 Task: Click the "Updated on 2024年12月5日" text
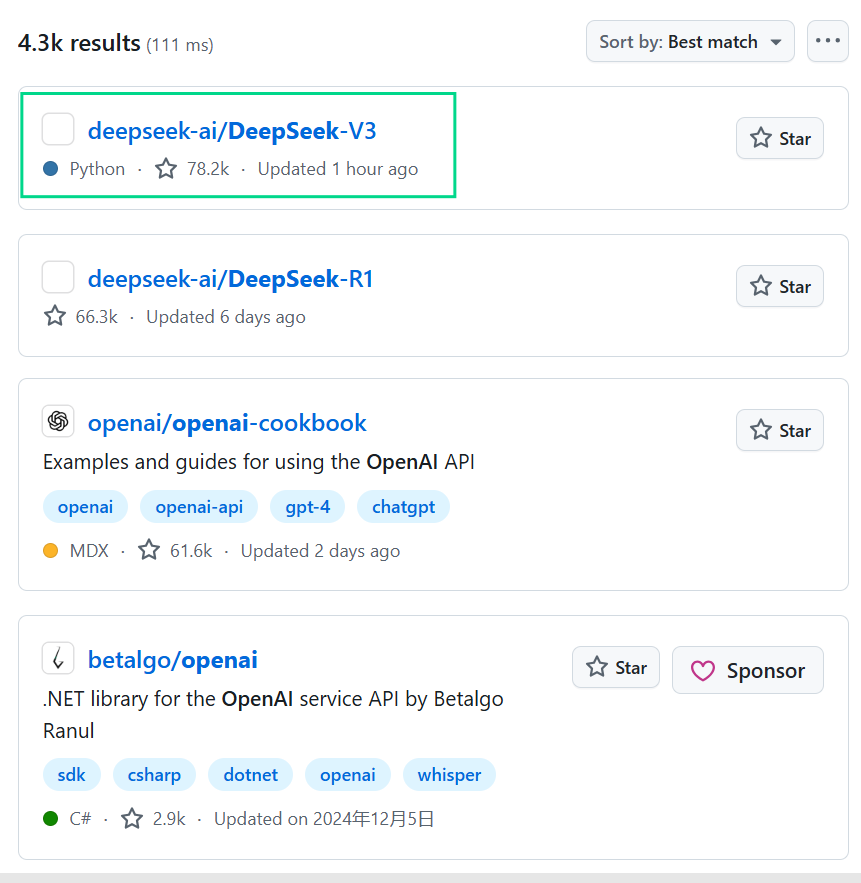click(x=324, y=819)
